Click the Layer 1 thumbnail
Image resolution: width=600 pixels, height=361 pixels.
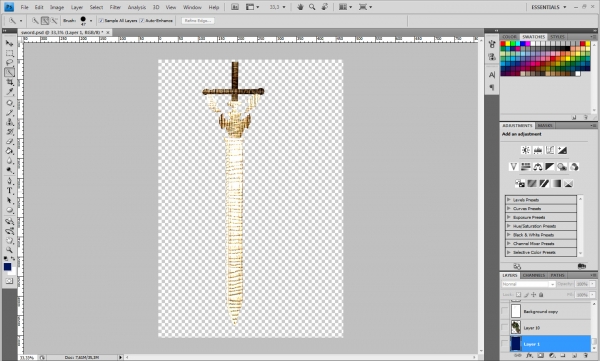[516, 344]
